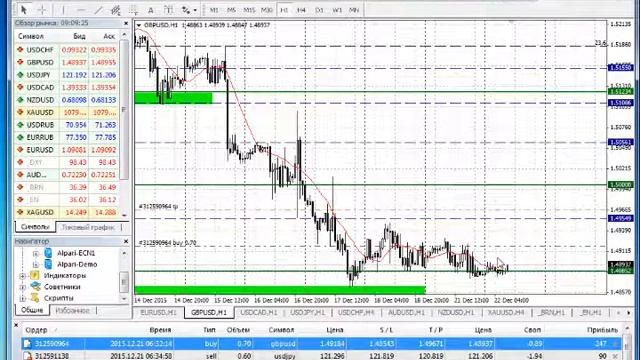This screenshot has height=360, width=640.
Task: Open the Общие Navigator tab
Action: coord(32,310)
